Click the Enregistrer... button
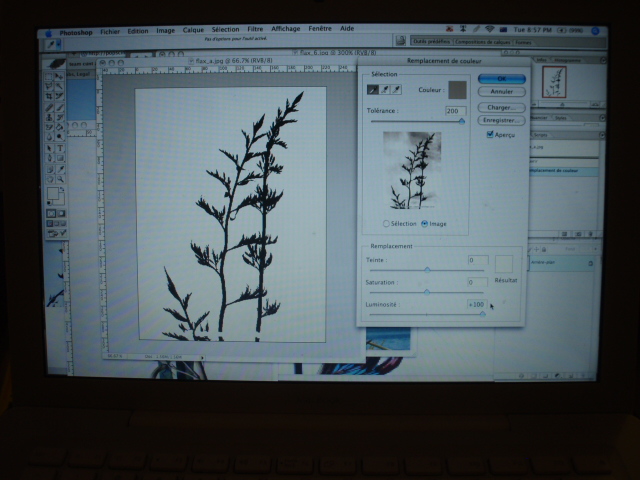Viewport: 640px width, 480px height. tap(501, 120)
